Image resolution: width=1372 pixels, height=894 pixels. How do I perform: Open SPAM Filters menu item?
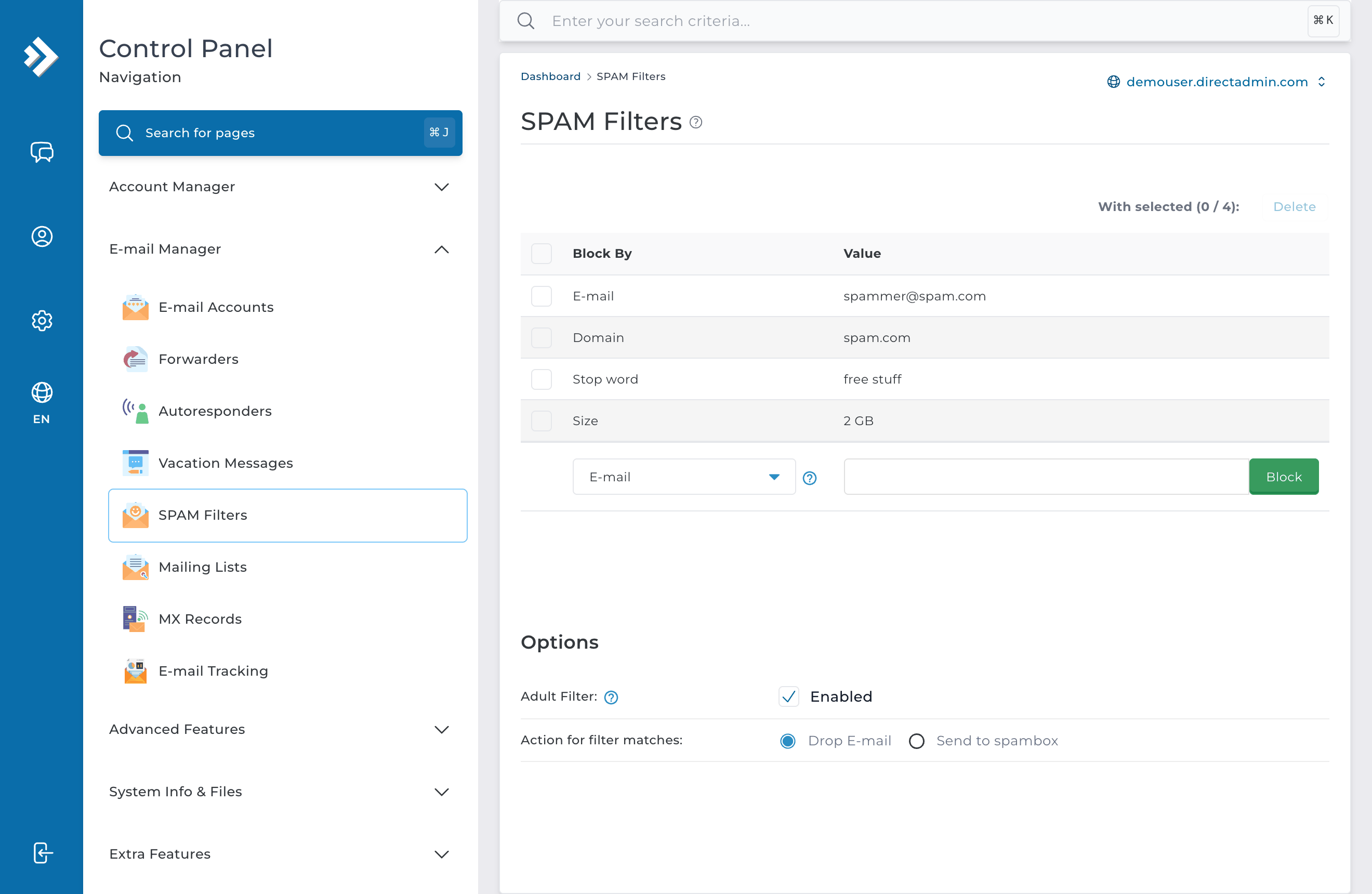288,515
